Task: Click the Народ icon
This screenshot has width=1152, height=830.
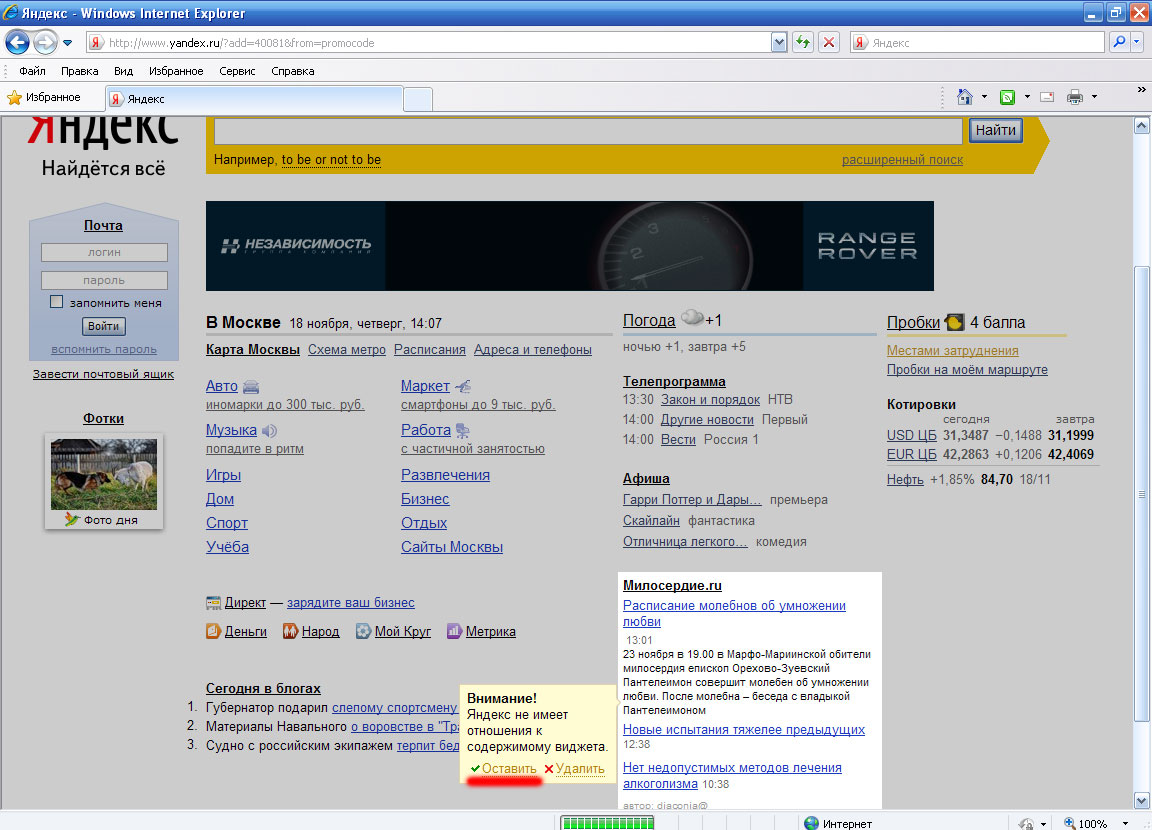Action: click(x=290, y=631)
